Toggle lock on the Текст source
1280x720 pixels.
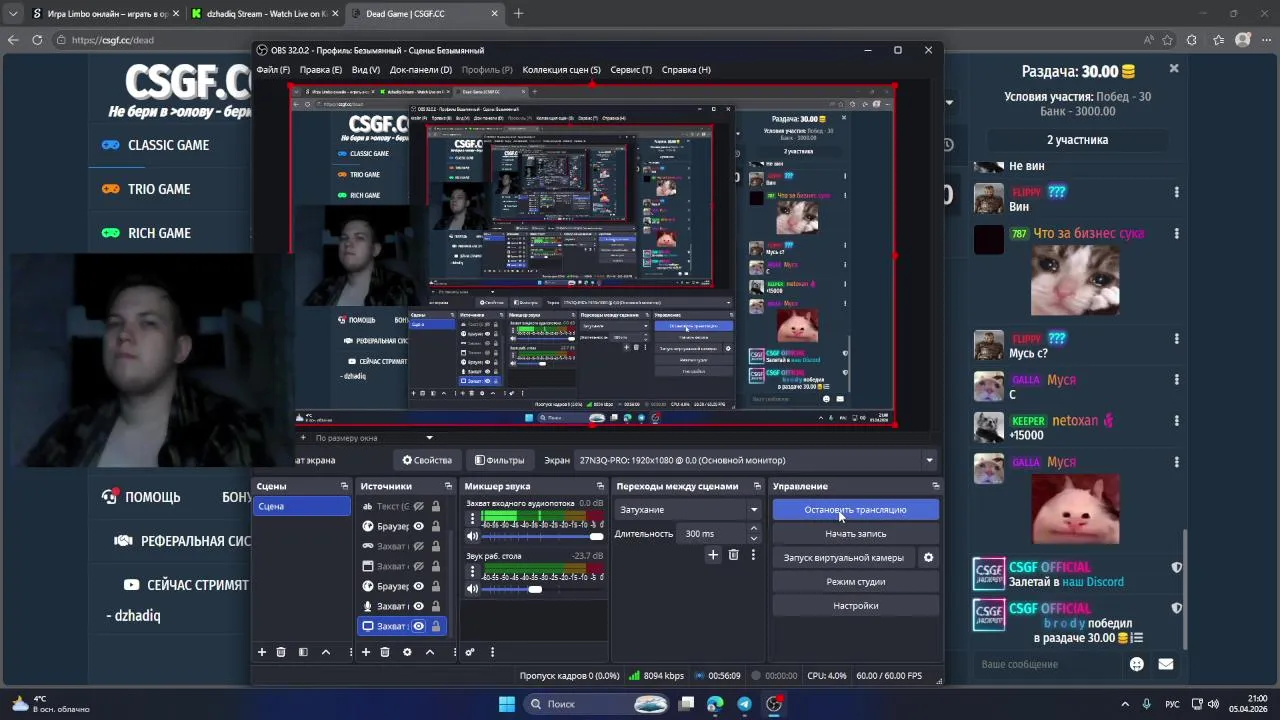435,506
